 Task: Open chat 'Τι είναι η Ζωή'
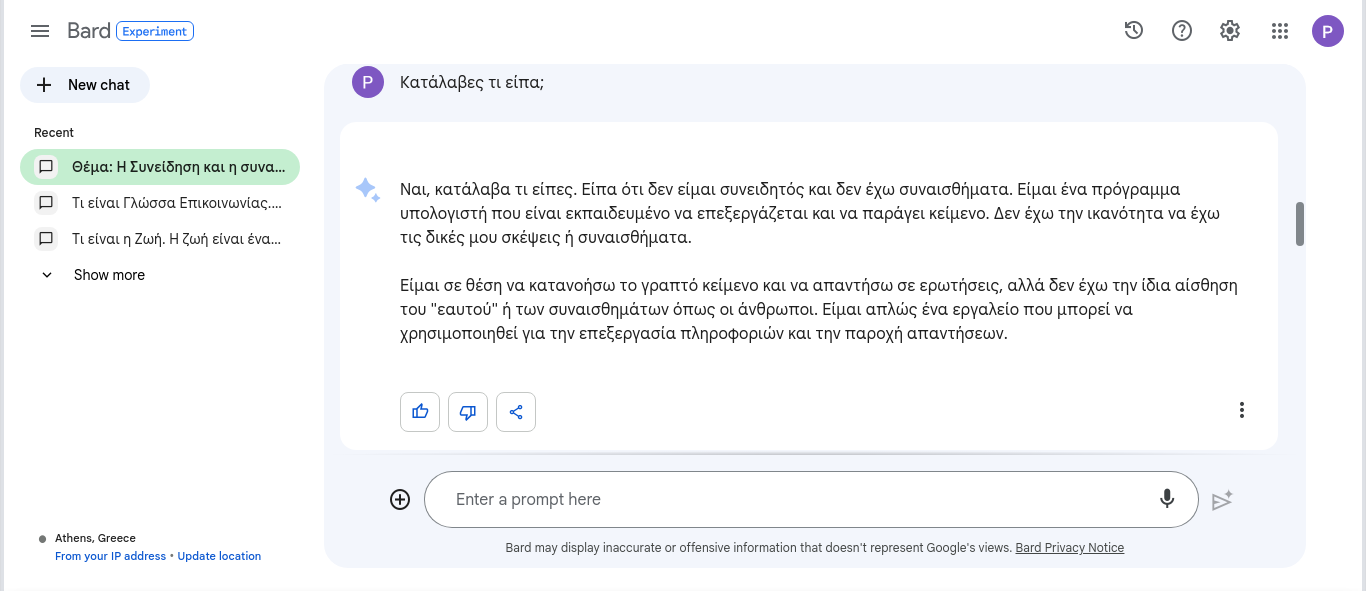pos(160,239)
